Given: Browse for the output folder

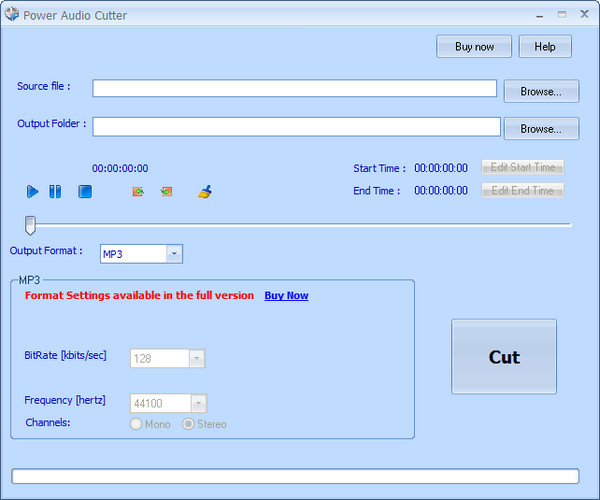Looking at the screenshot, I should 541,129.
